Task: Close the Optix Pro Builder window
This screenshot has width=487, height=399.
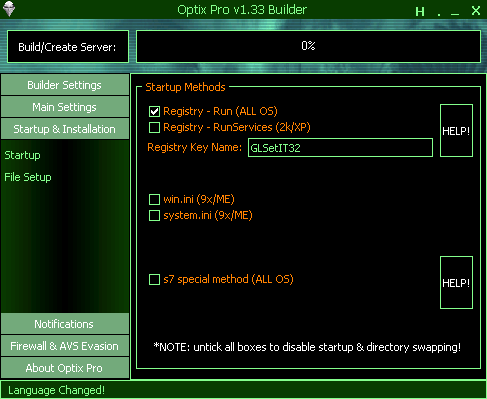Action: pos(476,11)
